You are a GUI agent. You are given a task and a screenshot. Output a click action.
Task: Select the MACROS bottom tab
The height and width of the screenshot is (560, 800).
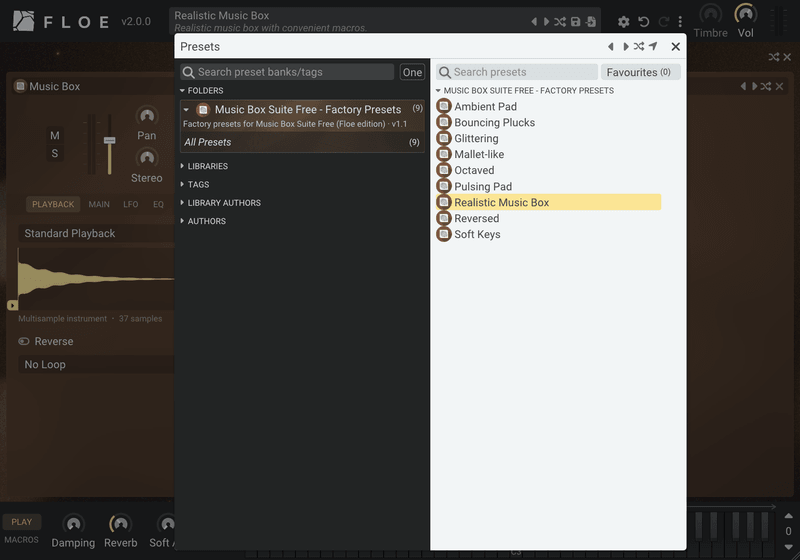coord(22,540)
